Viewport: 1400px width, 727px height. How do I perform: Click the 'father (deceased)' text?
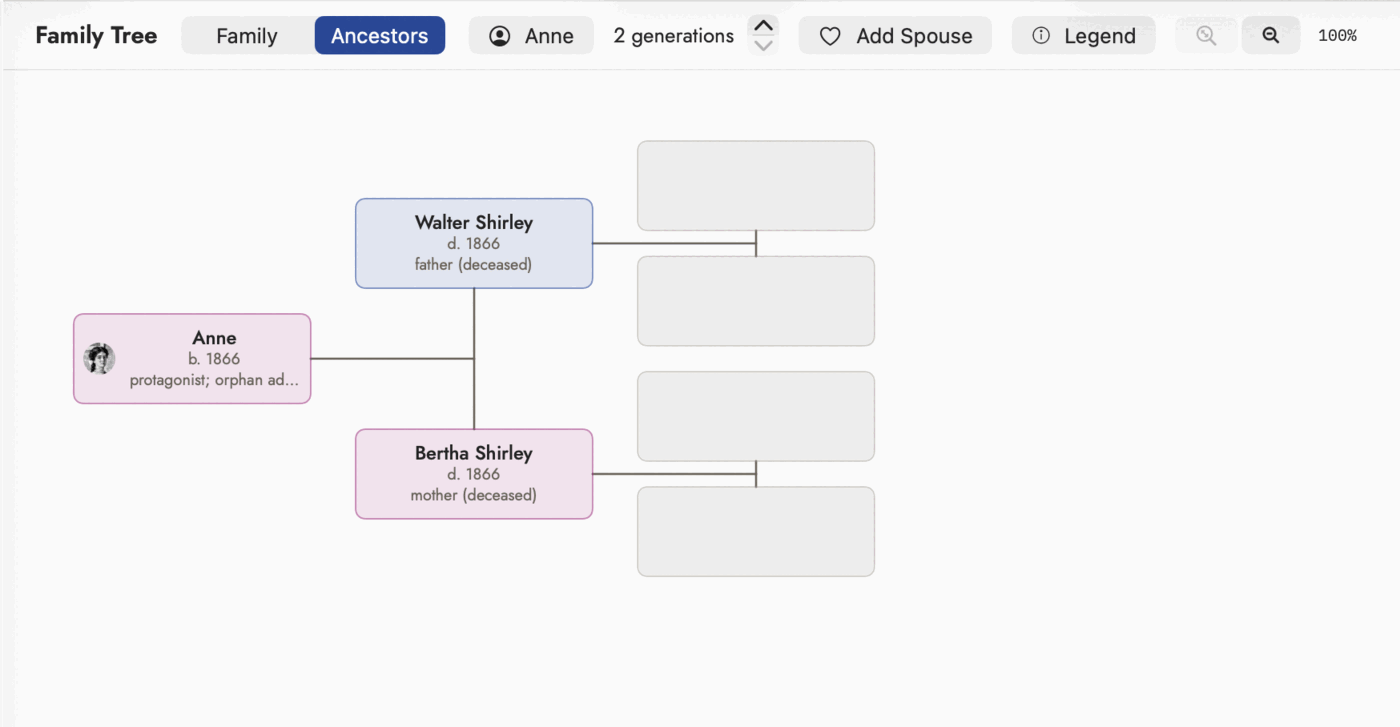pos(474,265)
